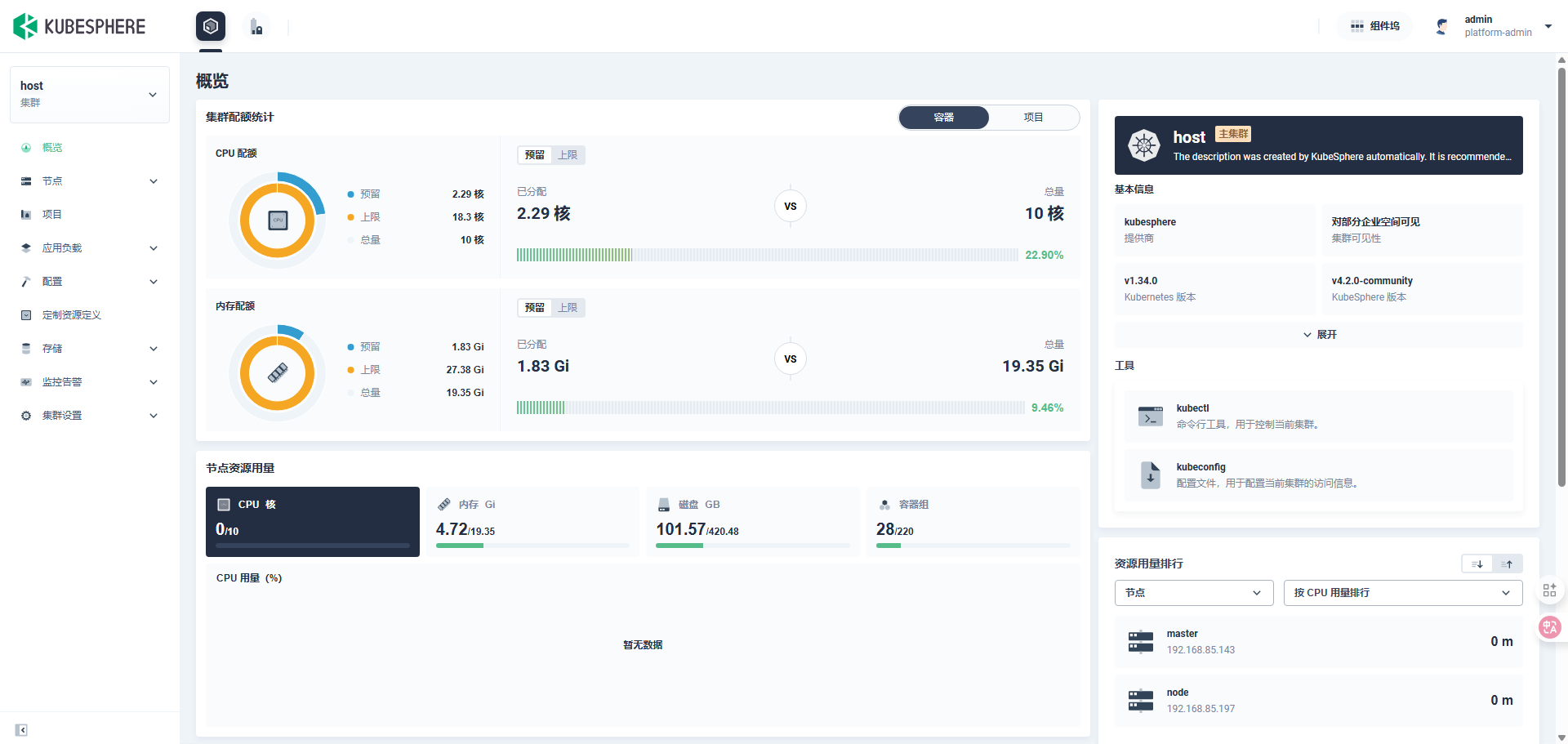
Task: Open the 定制资源定义 menu label
Action: pyautogui.click(x=72, y=315)
